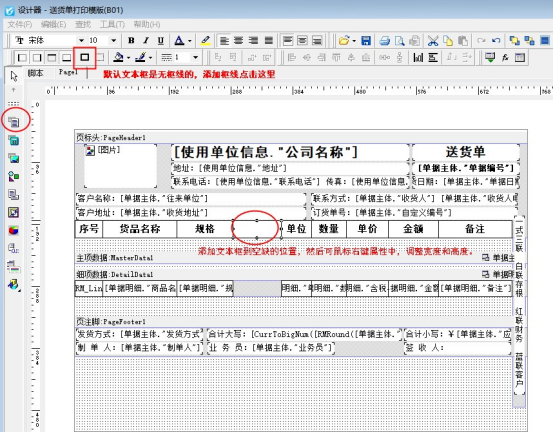
Task: Toggle Underline formatting button
Action: [161, 41]
